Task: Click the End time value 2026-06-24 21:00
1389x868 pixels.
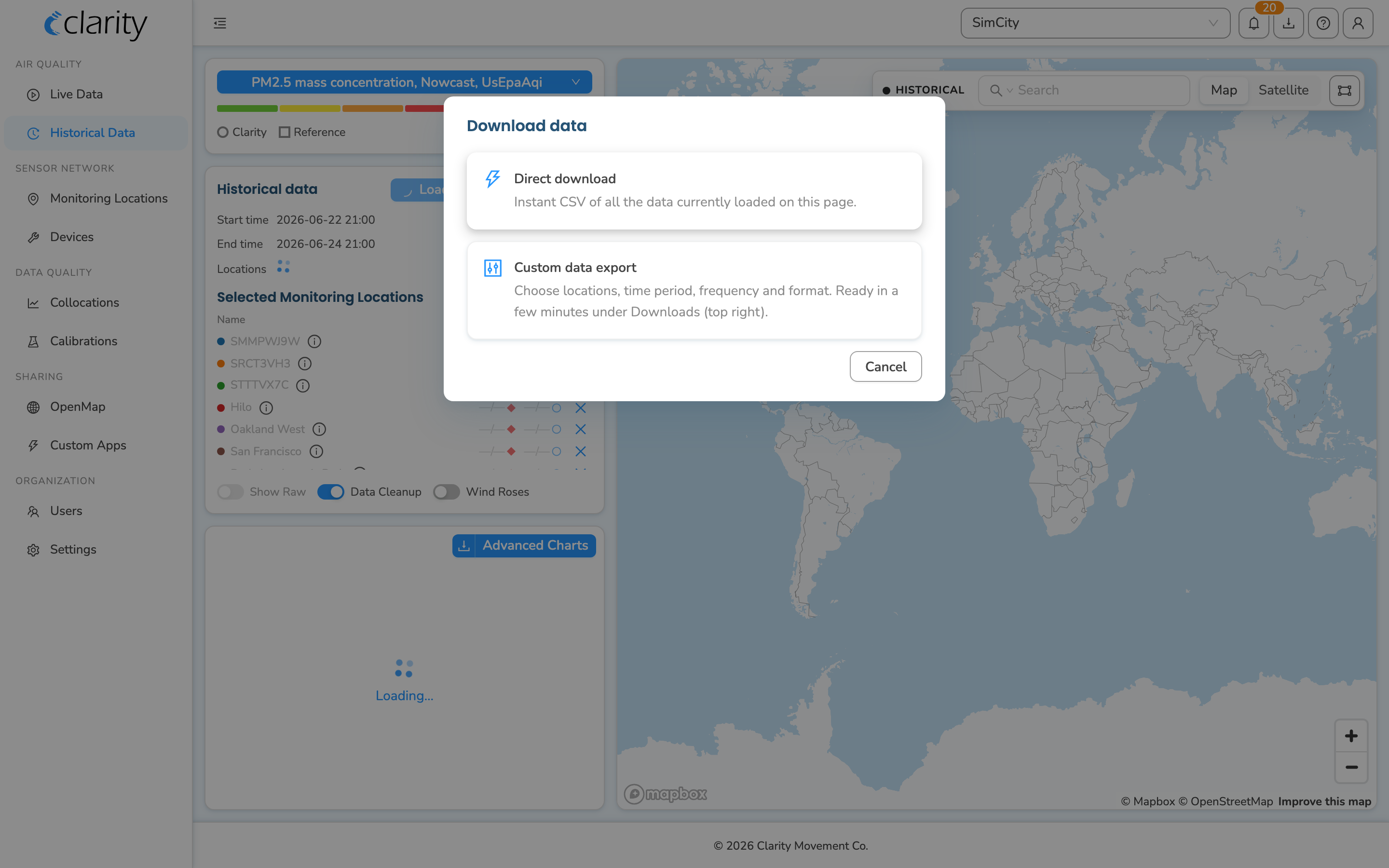Action: pos(326,244)
